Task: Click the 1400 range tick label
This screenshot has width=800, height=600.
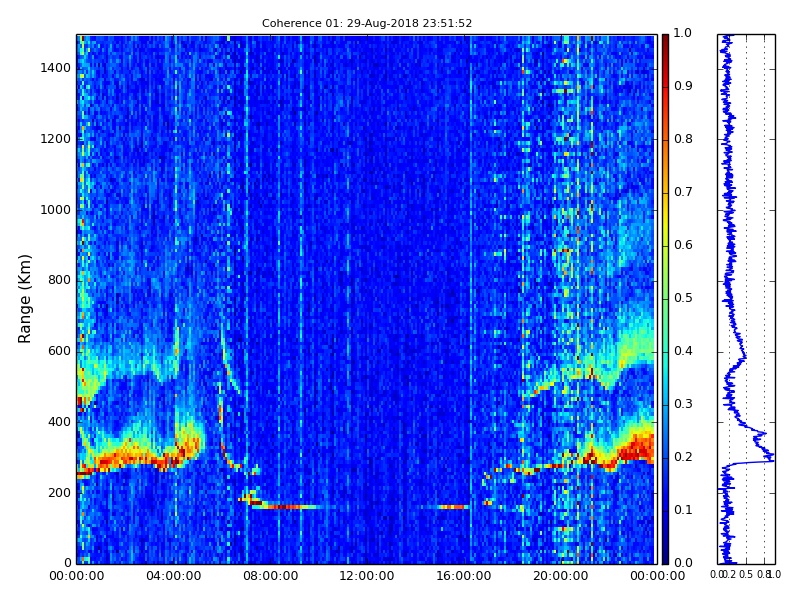Action: click(56, 68)
